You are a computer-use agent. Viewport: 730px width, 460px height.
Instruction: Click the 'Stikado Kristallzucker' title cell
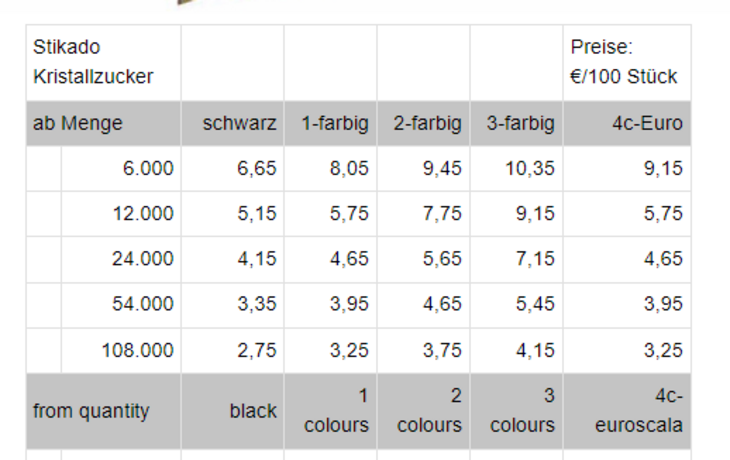click(103, 62)
